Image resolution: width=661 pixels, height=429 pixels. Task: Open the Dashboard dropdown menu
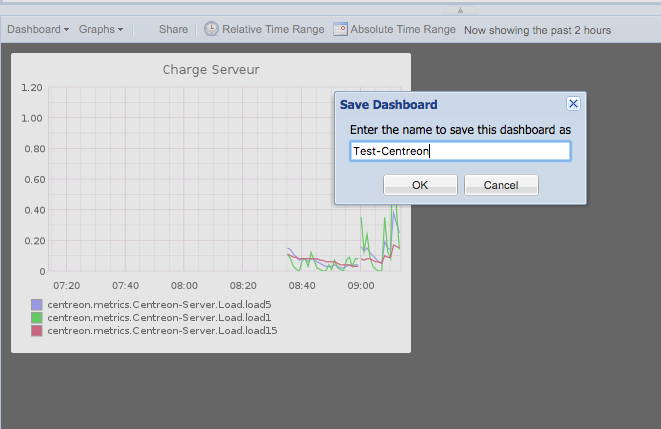click(38, 30)
